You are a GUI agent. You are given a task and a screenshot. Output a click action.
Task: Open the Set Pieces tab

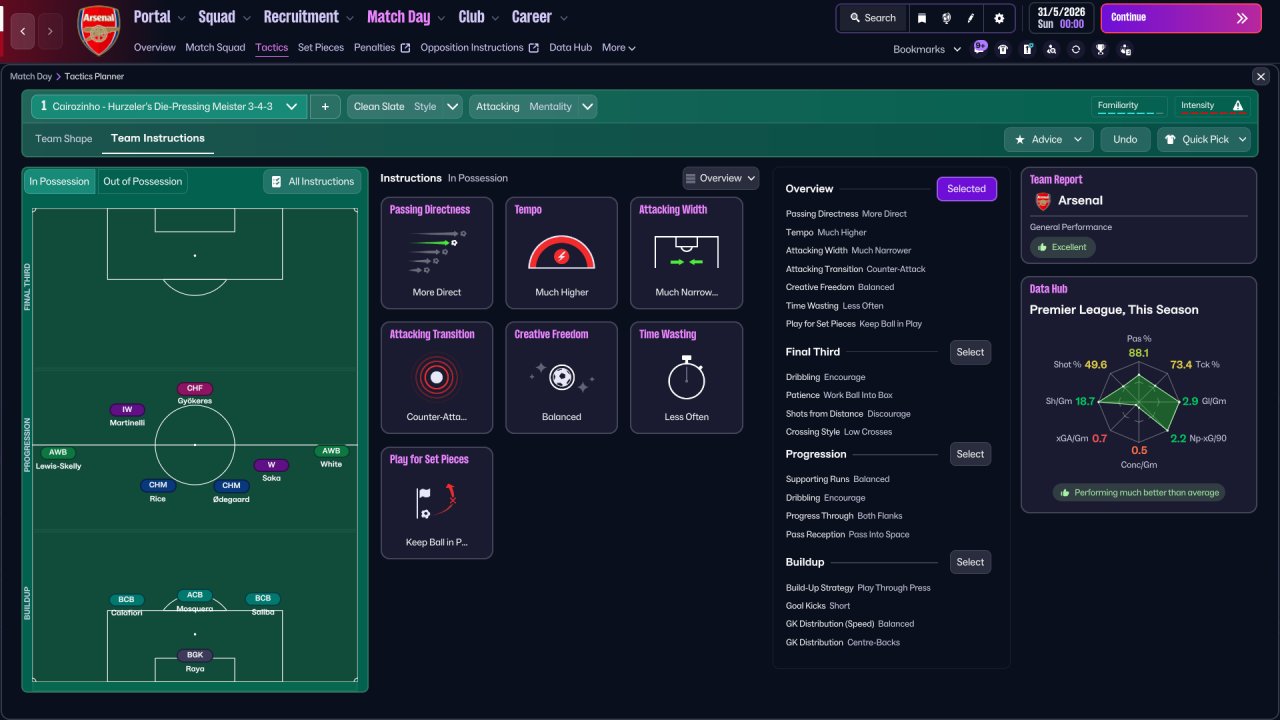pyautogui.click(x=321, y=47)
